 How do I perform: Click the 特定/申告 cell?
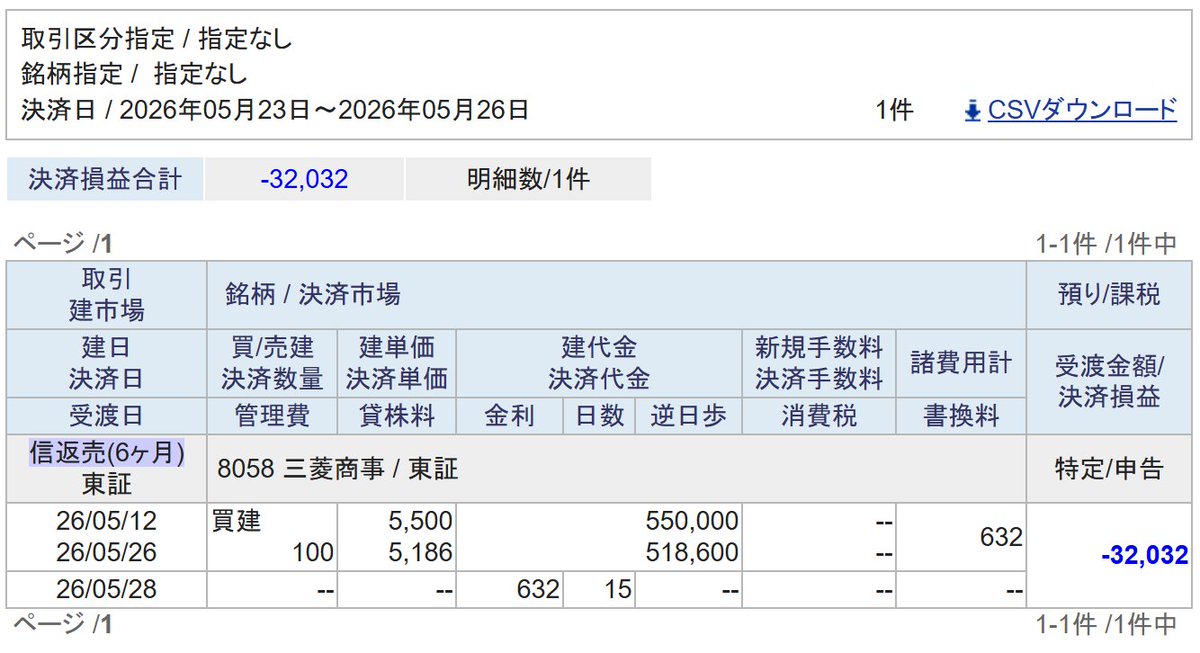(x=1109, y=469)
